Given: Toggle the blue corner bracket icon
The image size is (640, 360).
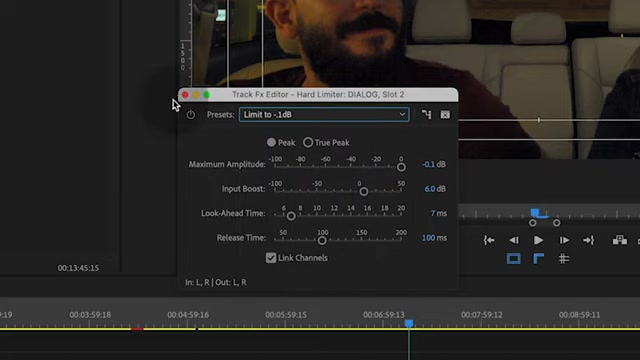Looking at the screenshot, I should (539, 259).
